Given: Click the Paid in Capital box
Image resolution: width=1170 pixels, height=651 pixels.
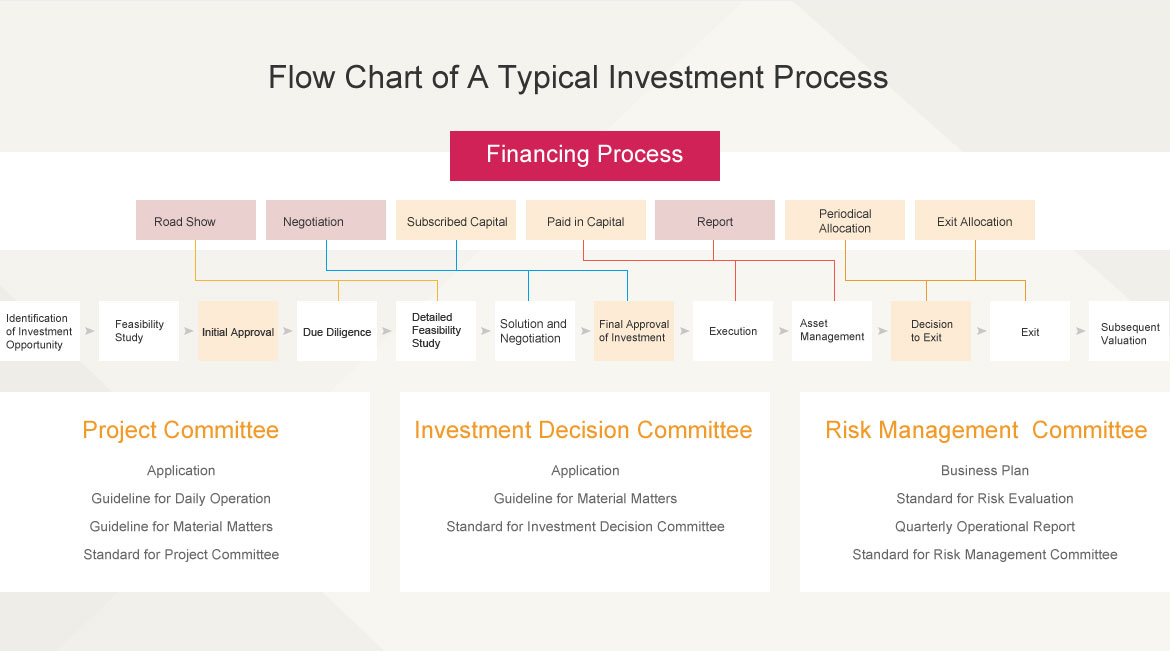Looking at the screenshot, I should pyautogui.click(x=585, y=221).
